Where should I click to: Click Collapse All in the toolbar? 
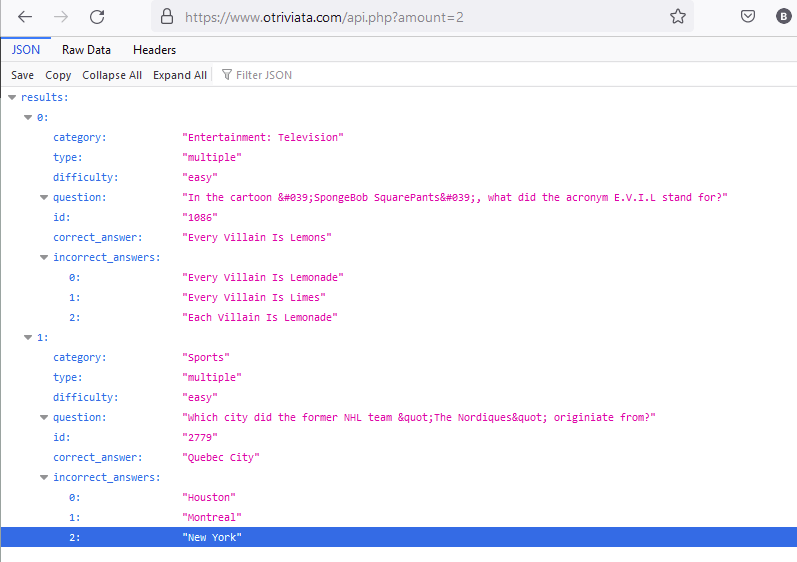[112, 75]
